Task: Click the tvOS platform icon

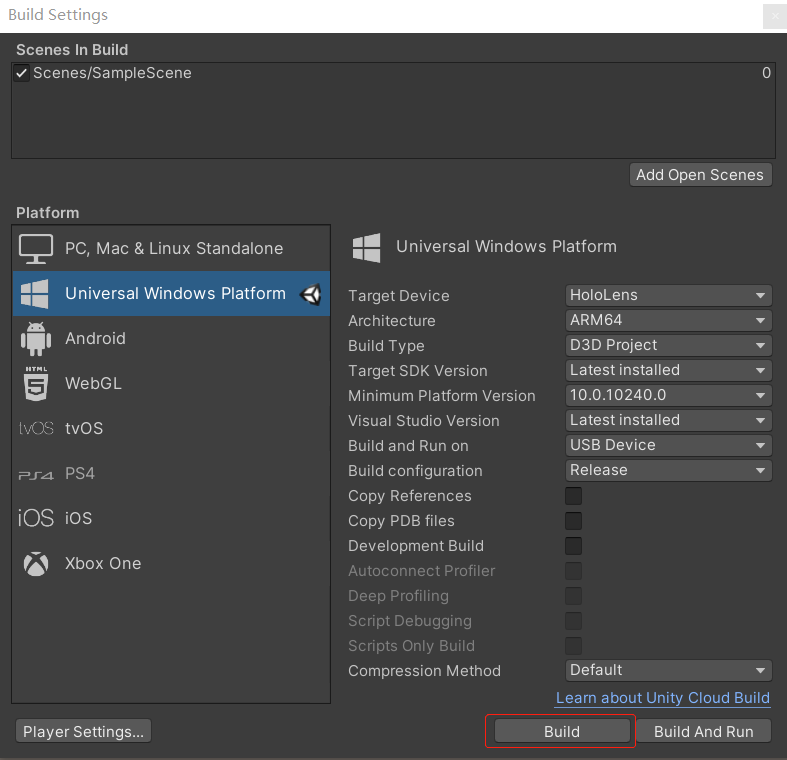Action: [36, 428]
